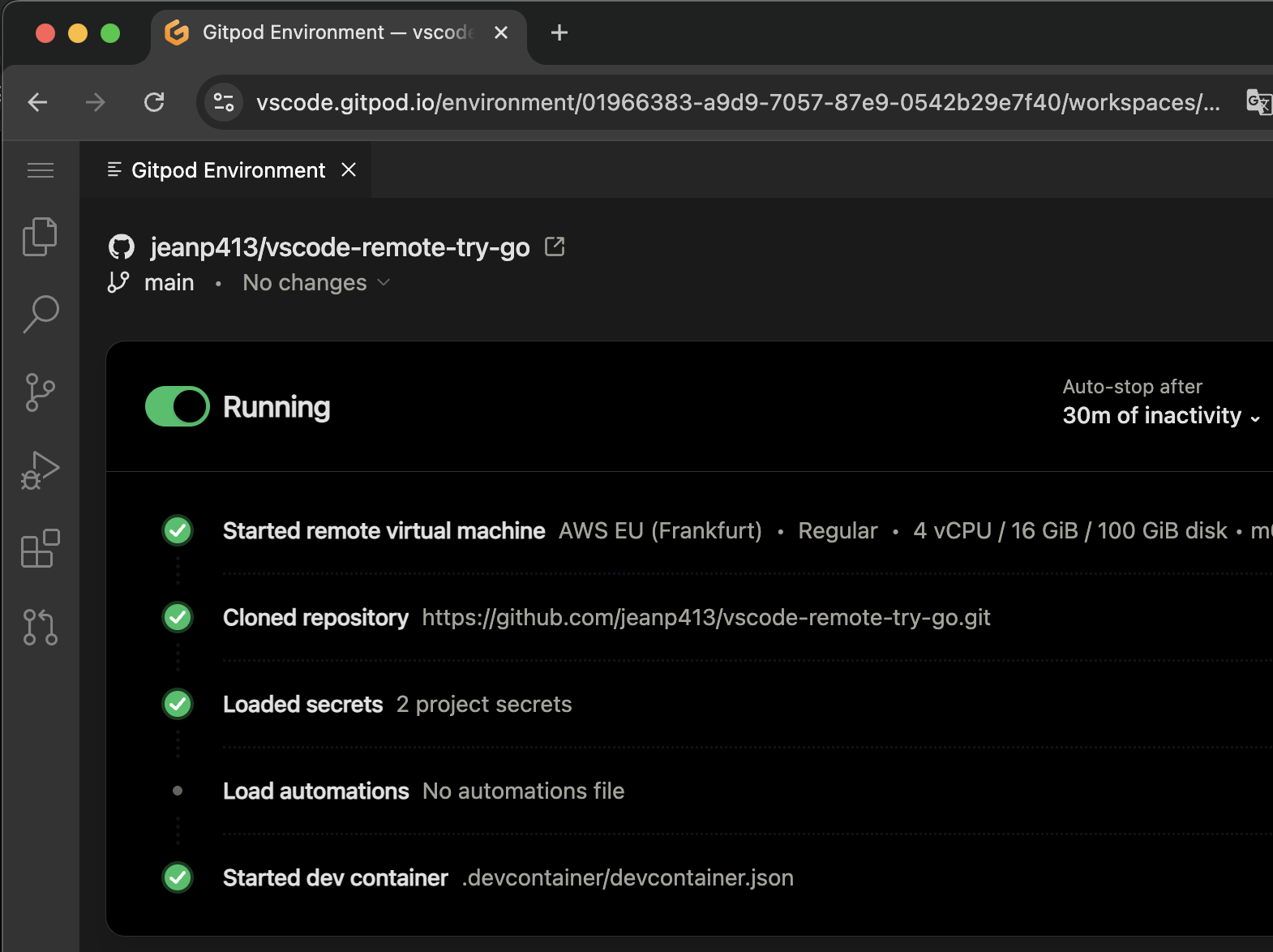Click the 4 vCPU / 16 GiB machine spec
This screenshot has width=1273, height=952.
pos(1070,530)
